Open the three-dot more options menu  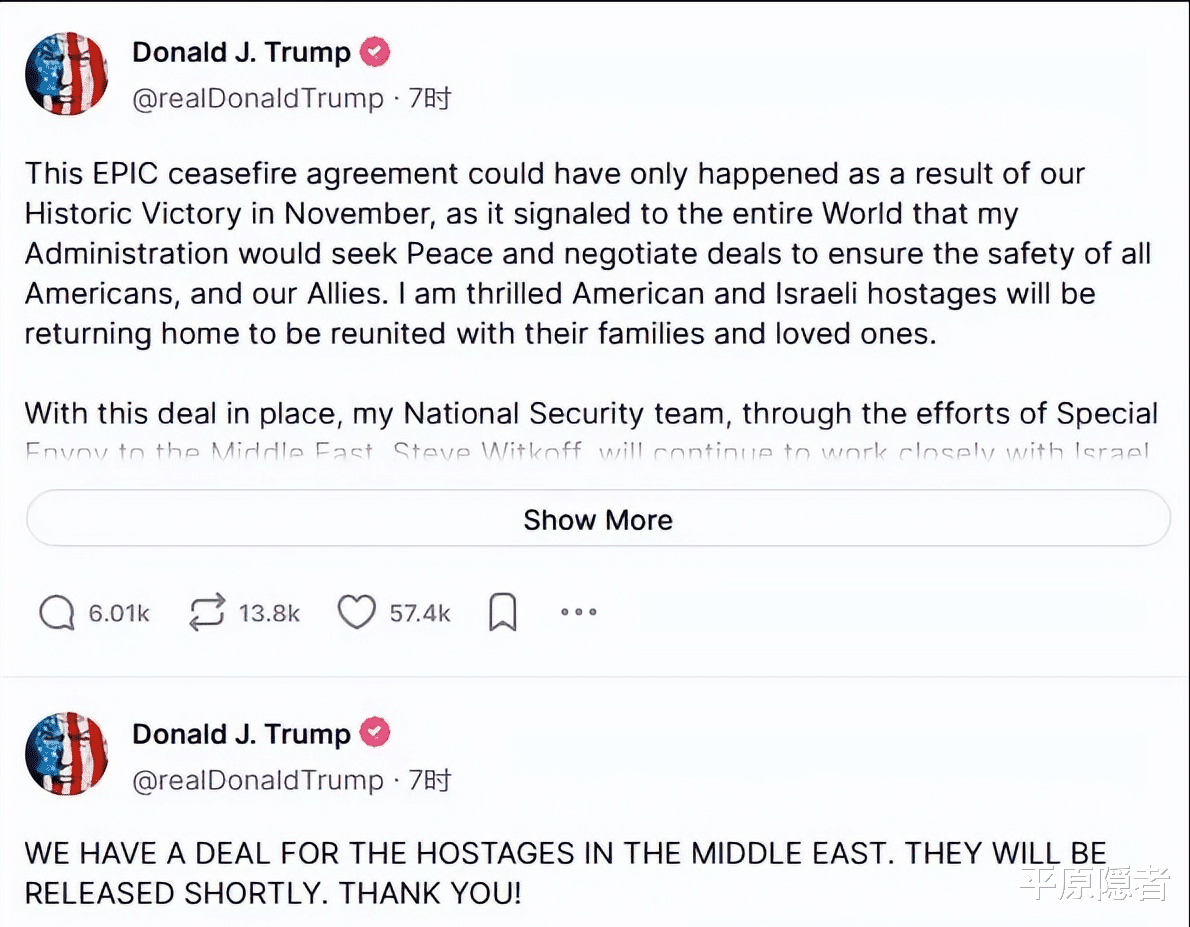tap(578, 613)
